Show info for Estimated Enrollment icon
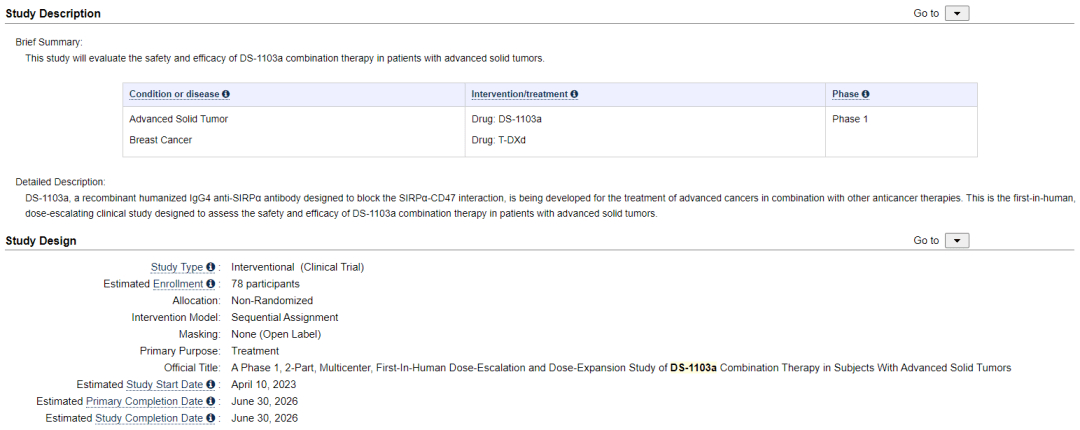Screen dimensions: 1080x430 coord(211,284)
